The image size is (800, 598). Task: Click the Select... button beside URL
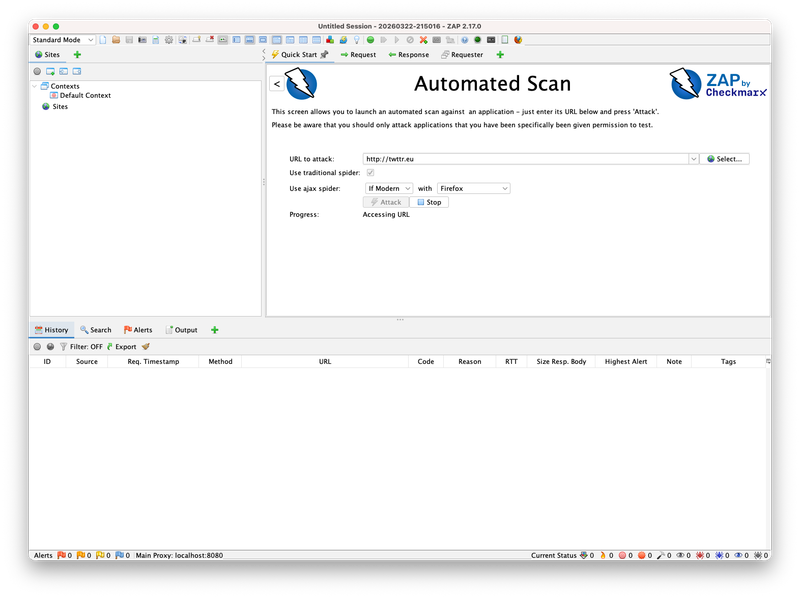[725, 159]
